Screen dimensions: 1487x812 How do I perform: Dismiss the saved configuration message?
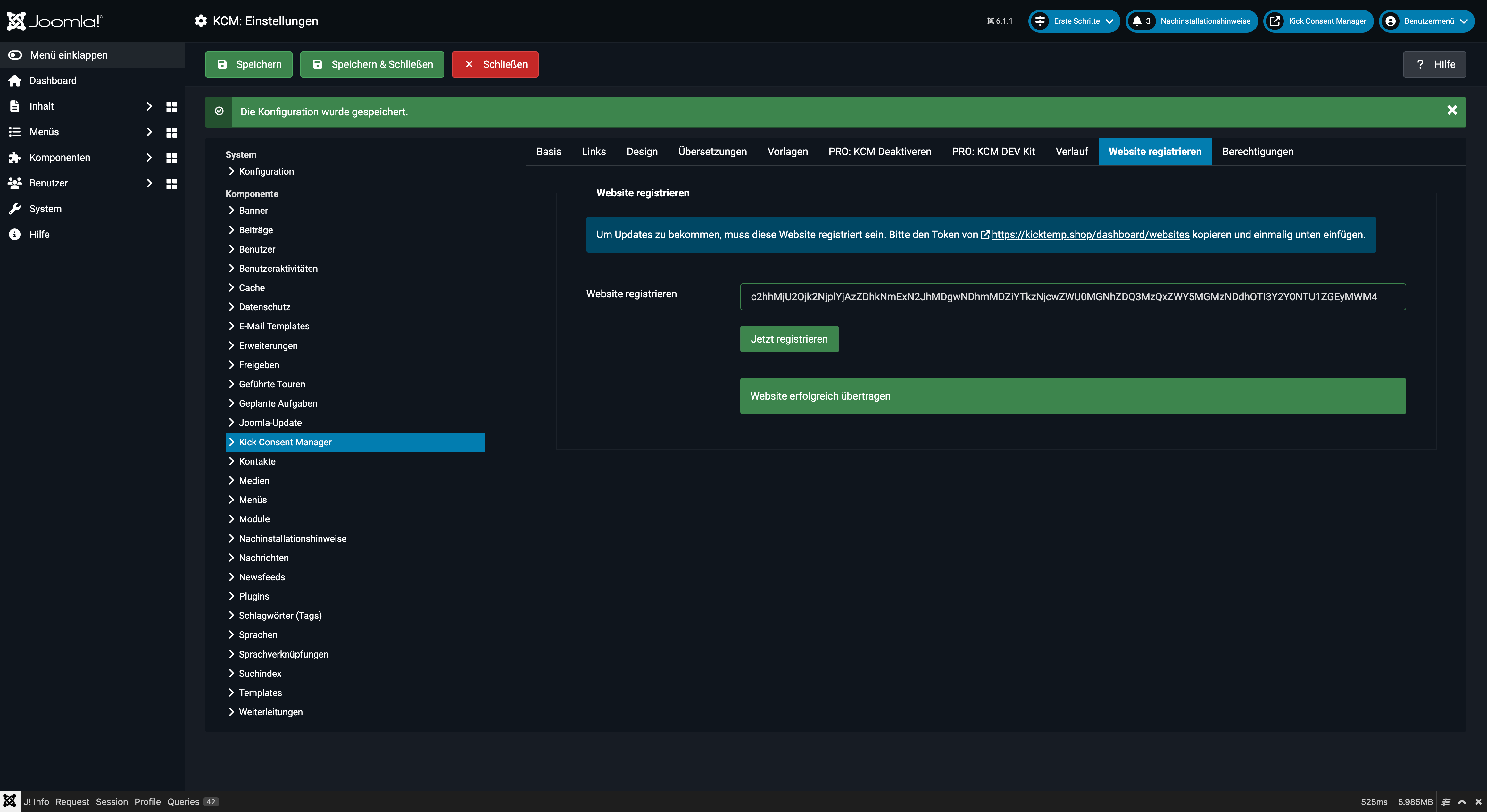pyautogui.click(x=1452, y=110)
